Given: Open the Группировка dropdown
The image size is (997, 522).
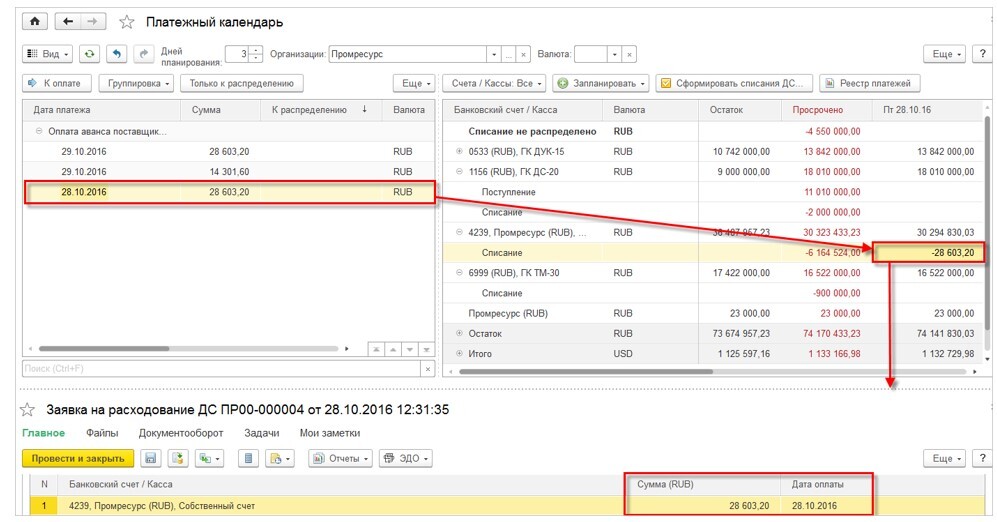Looking at the screenshot, I should click(x=139, y=83).
